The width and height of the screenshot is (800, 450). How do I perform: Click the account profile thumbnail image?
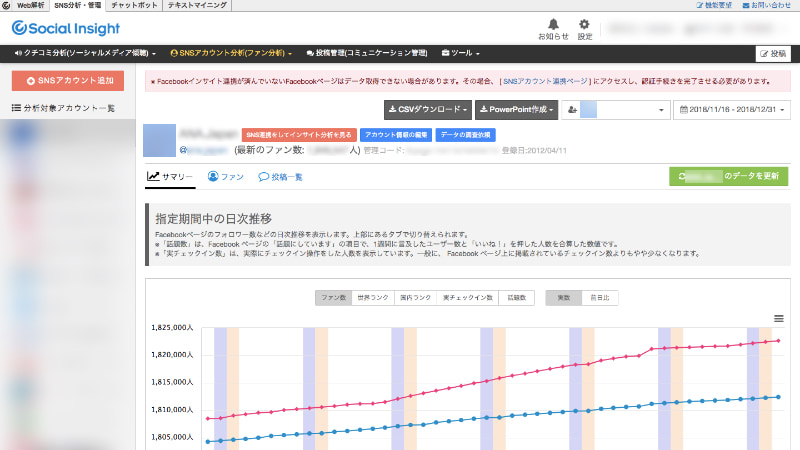(159, 140)
